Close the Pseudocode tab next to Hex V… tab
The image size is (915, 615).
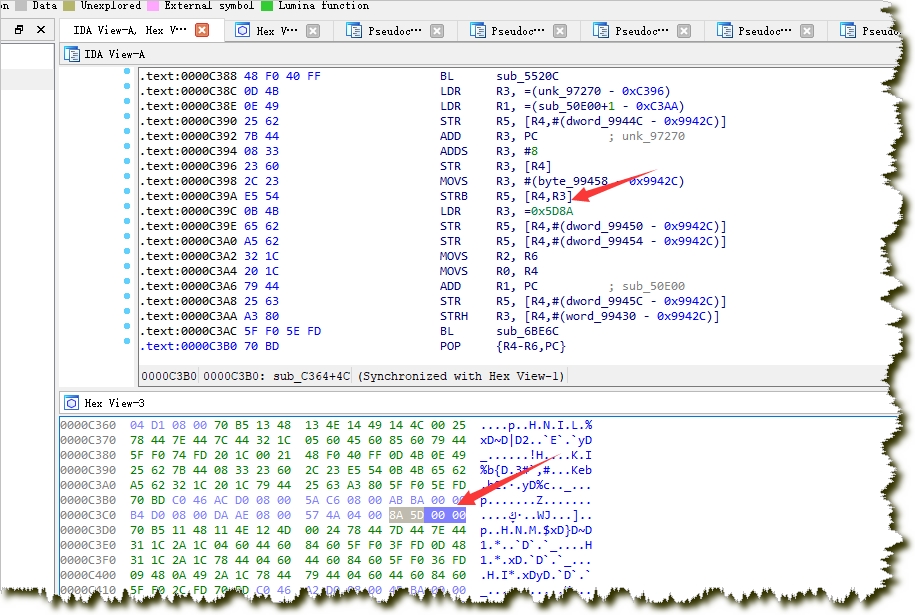437,31
